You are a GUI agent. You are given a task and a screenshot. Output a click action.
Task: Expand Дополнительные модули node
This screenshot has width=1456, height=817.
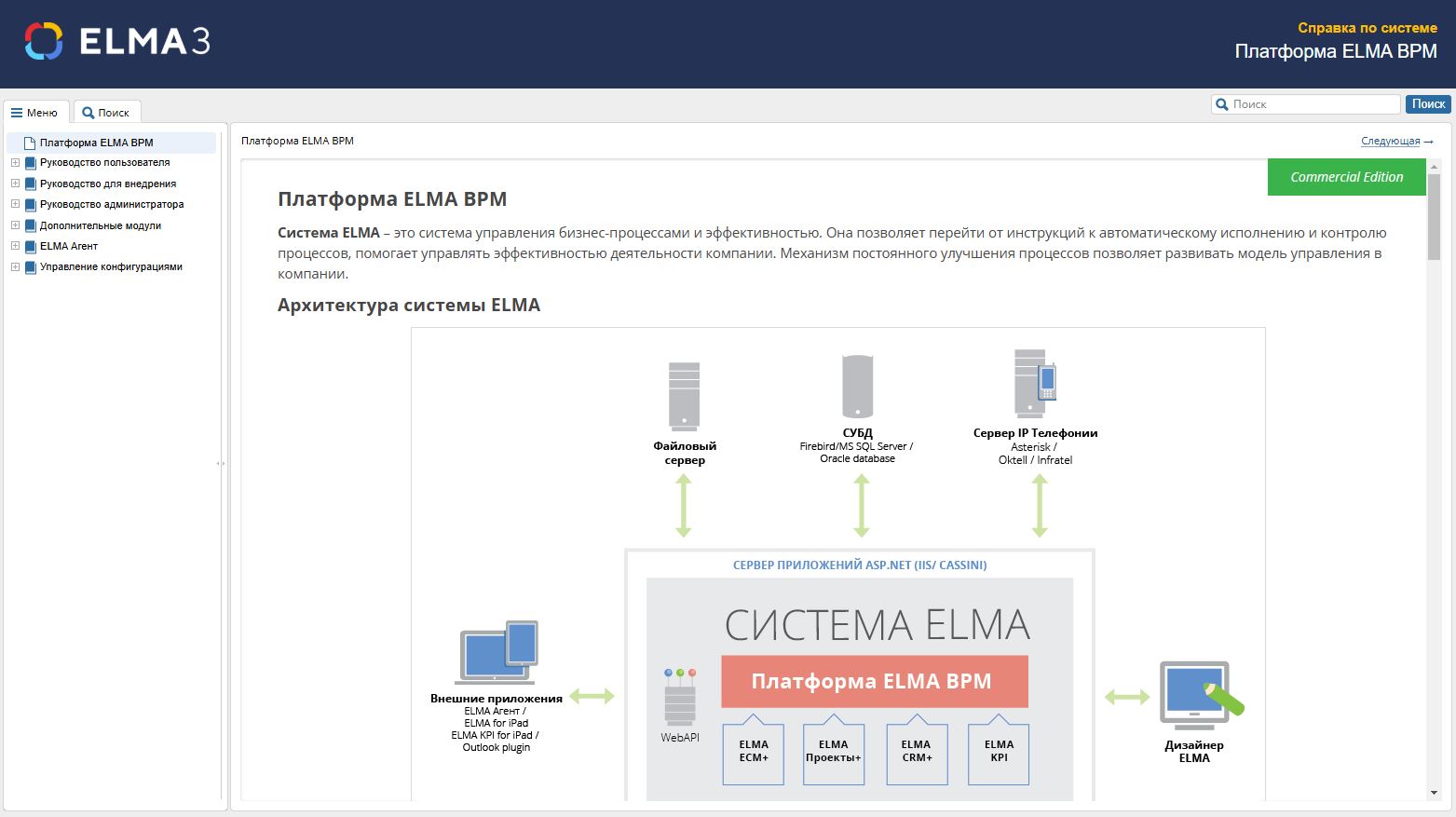(15, 225)
